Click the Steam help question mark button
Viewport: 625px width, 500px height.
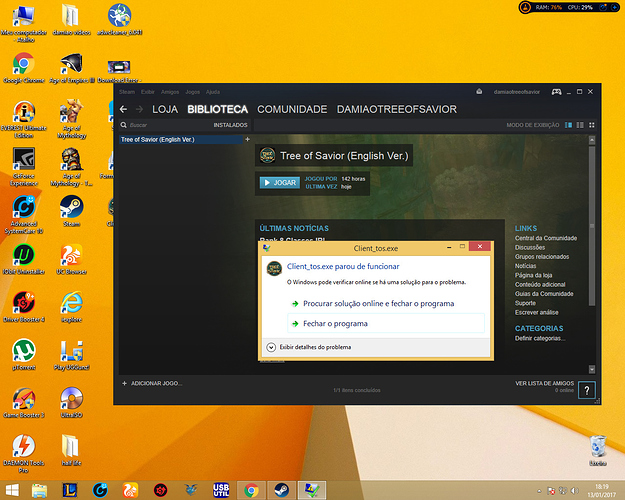click(x=587, y=390)
